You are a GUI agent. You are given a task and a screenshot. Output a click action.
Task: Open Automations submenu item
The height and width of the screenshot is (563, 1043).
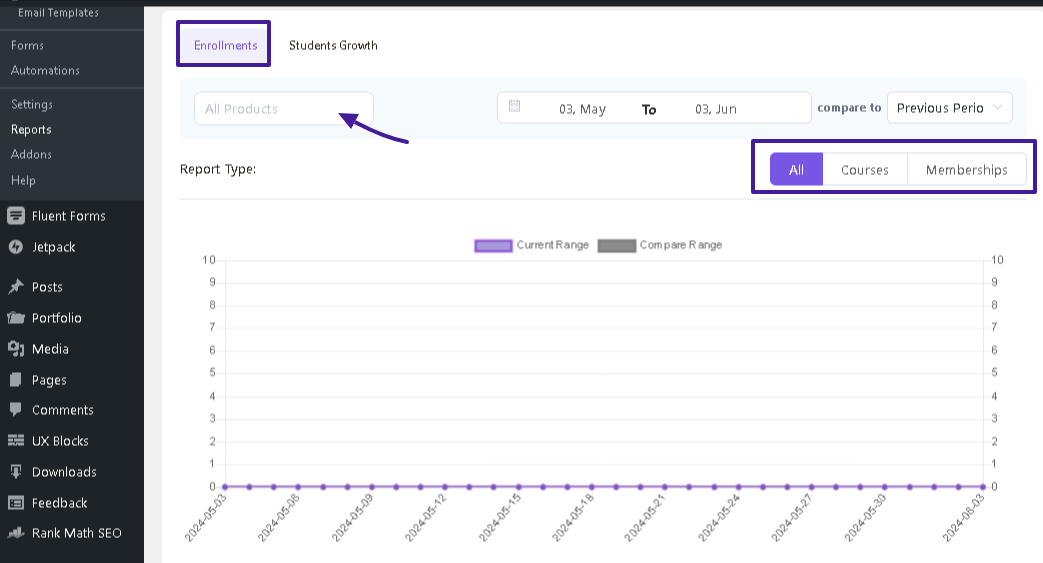pos(45,70)
